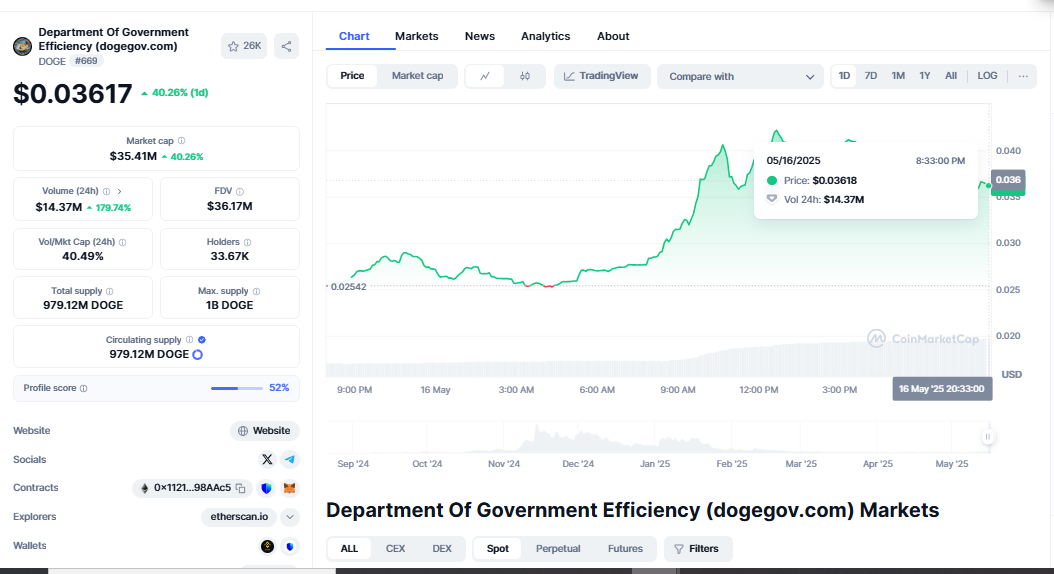Click the blue shield wallet icon in Contracts
The image size is (1054, 574).
click(266, 488)
